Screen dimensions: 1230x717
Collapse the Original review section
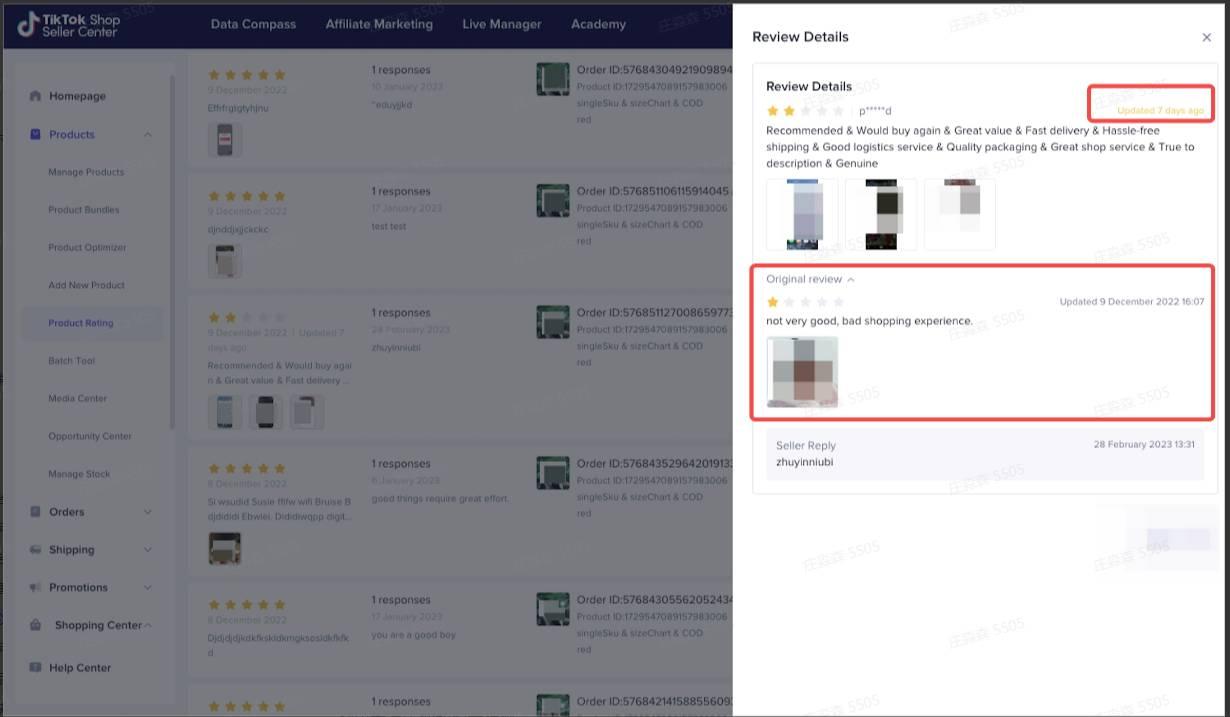point(851,279)
